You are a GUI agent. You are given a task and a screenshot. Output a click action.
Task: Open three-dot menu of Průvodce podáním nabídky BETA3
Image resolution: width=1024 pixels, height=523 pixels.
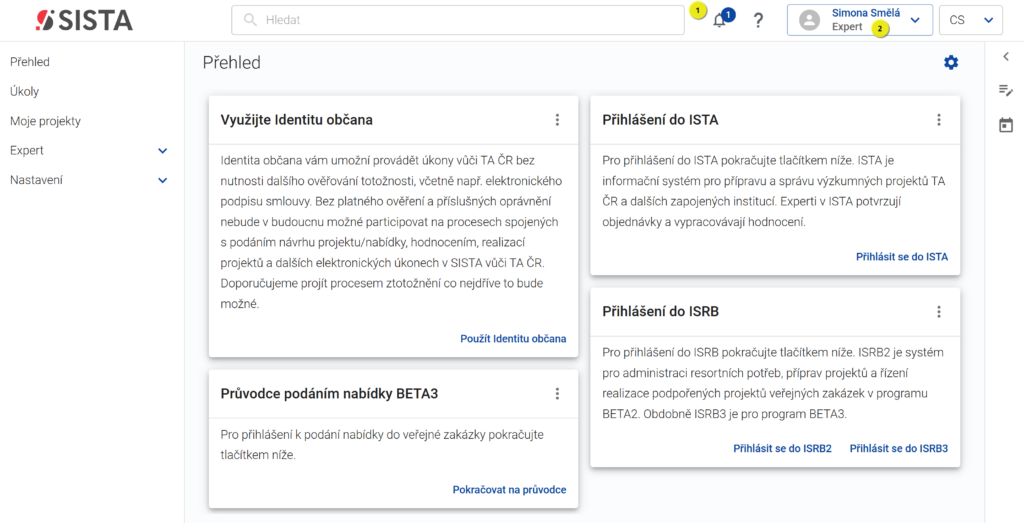pyautogui.click(x=557, y=394)
